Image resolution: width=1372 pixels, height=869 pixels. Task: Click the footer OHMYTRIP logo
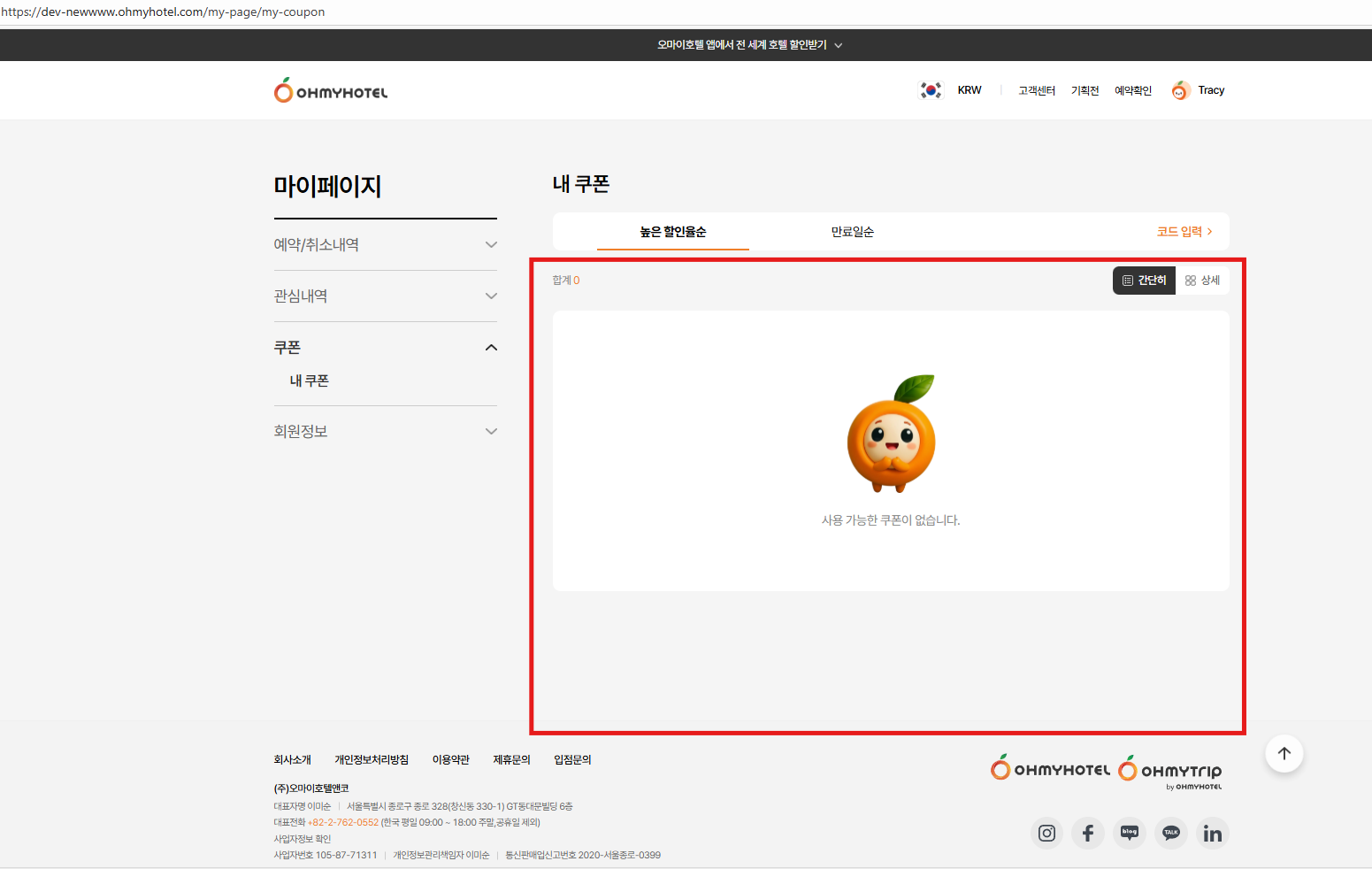1170,771
